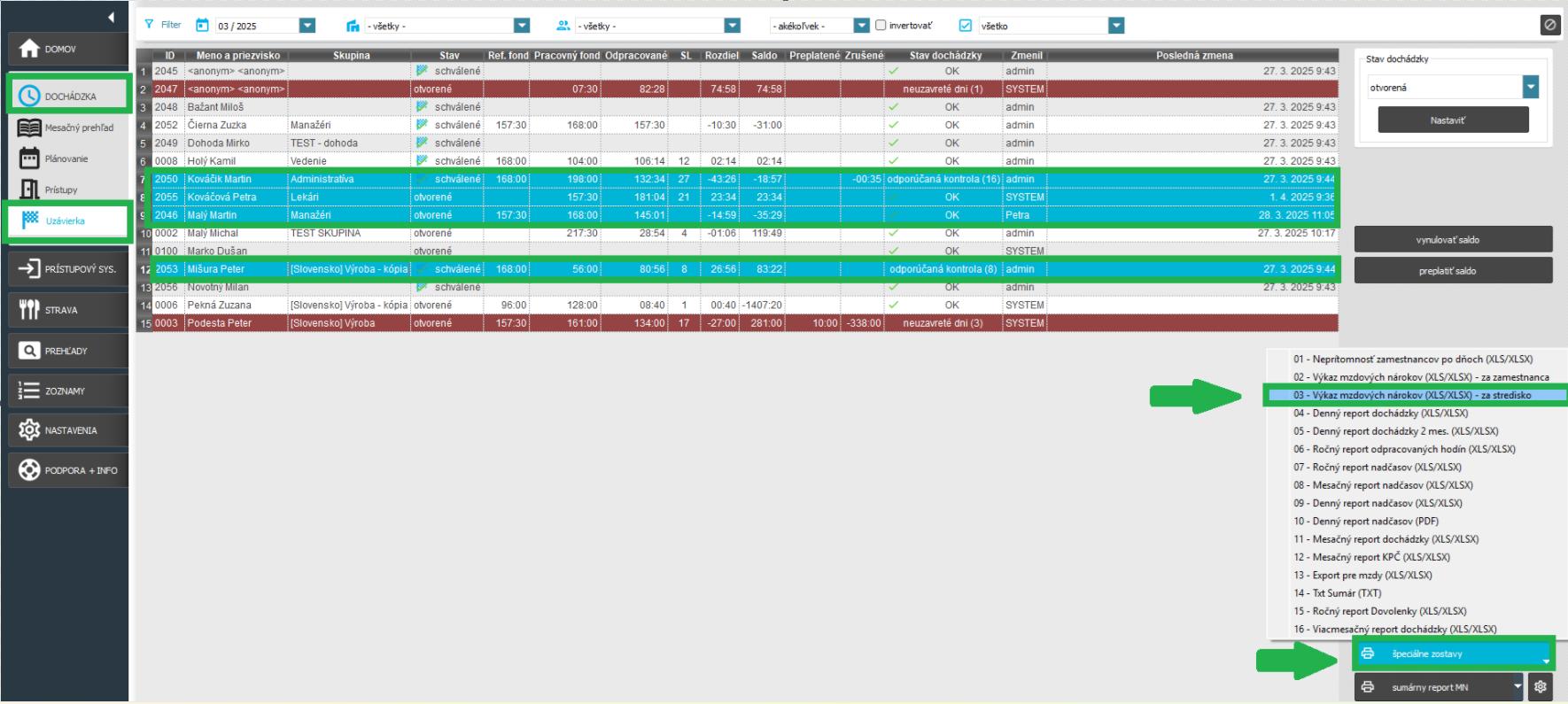
Task: Open the Stav dochádzky otvorená dropdown
Action: point(1530,87)
